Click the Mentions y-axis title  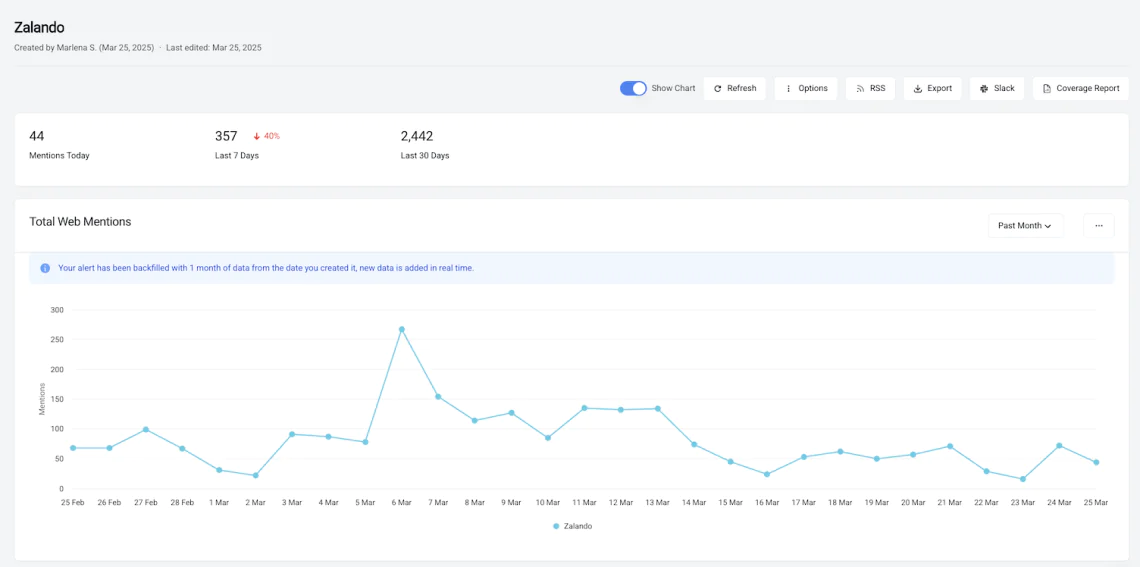(x=41, y=400)
